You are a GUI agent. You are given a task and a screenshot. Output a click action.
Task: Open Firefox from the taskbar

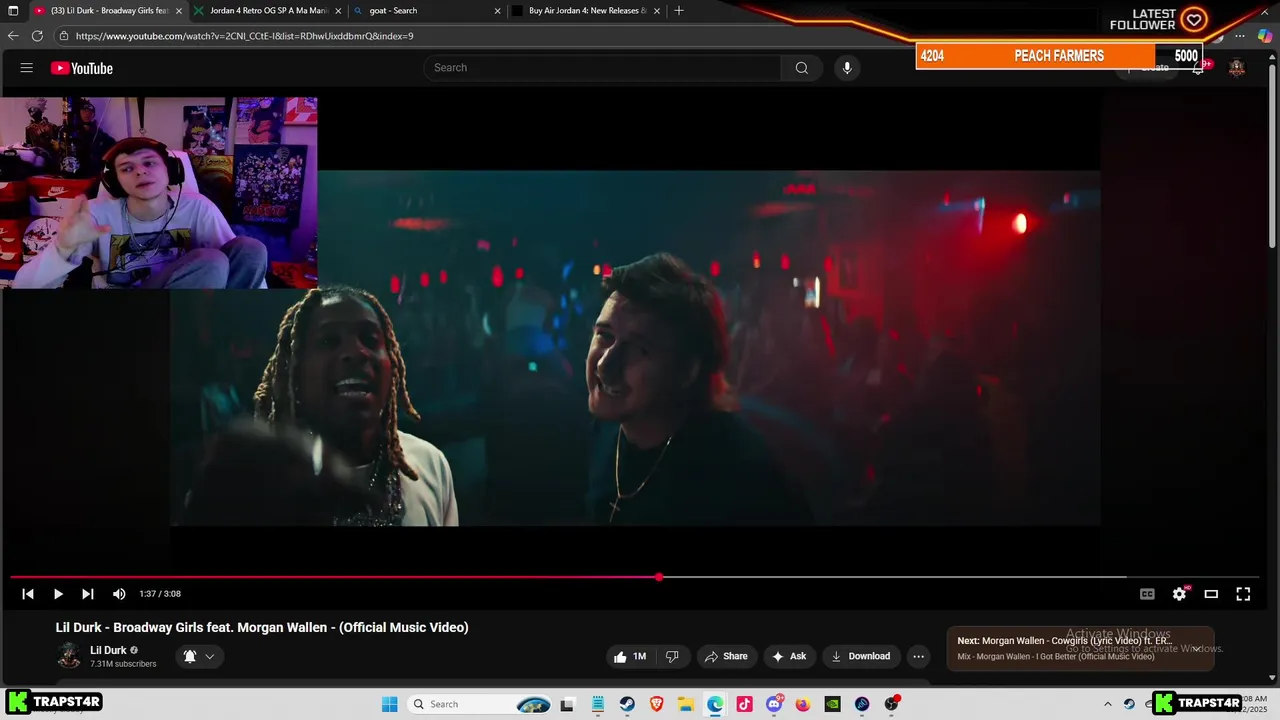pos(803,704)
